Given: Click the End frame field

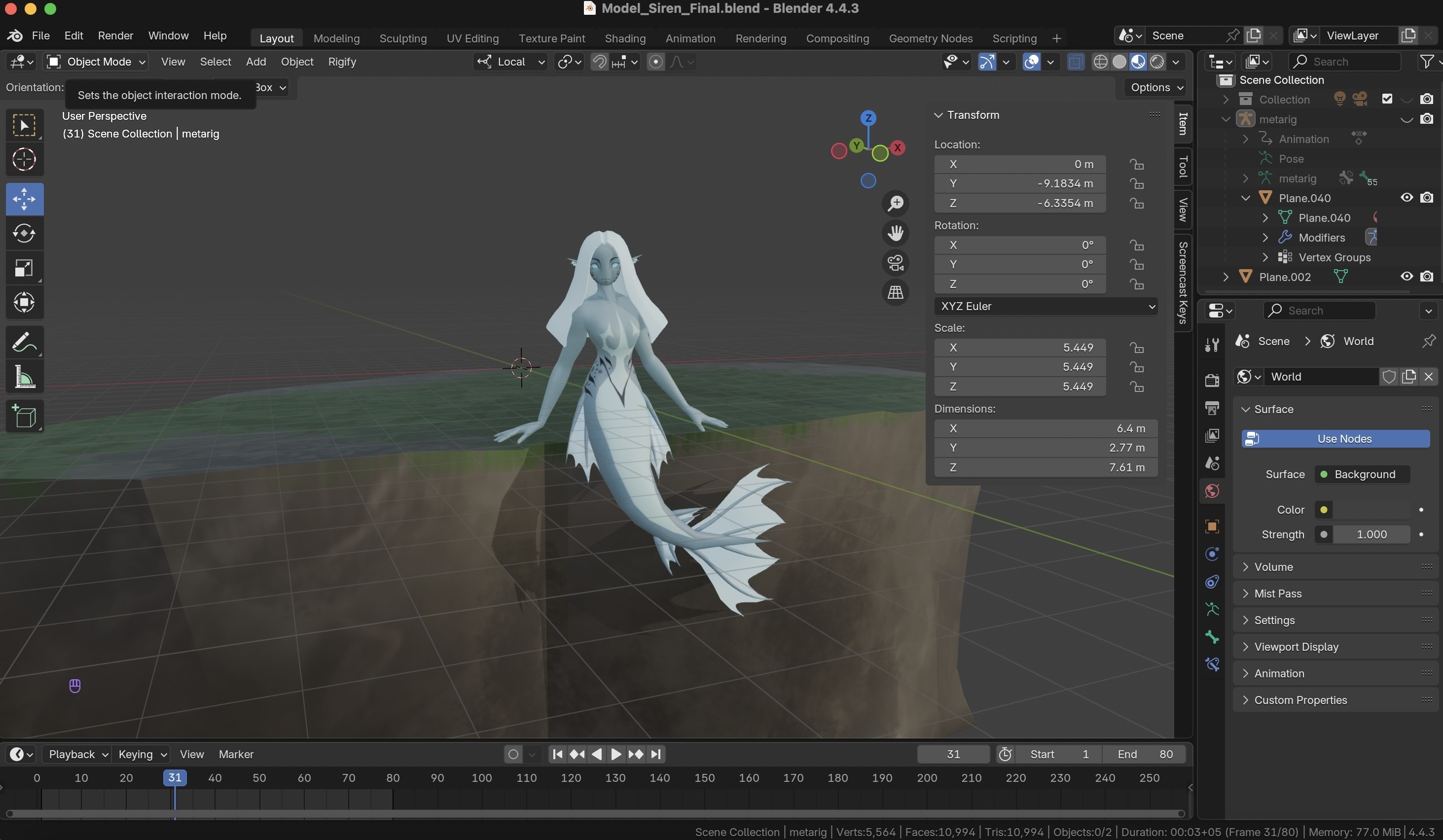Looking at the screenshot, I should pyautogui.click(x=1144, y=754).
